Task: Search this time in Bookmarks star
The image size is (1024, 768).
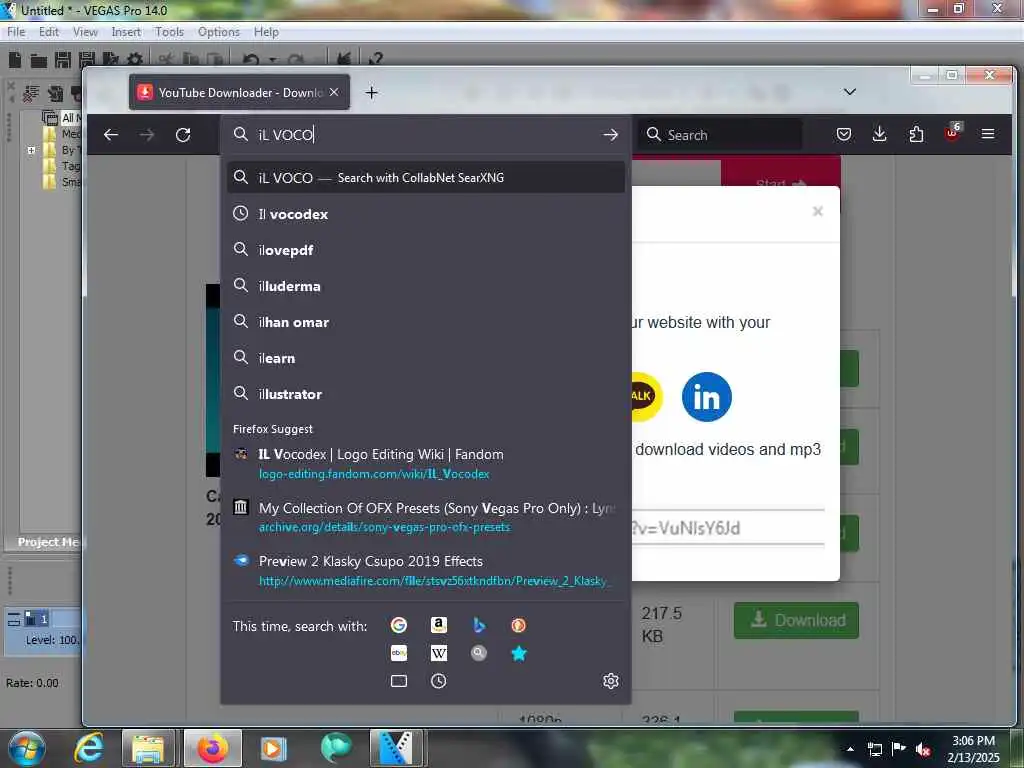Action: coord(519,653)
